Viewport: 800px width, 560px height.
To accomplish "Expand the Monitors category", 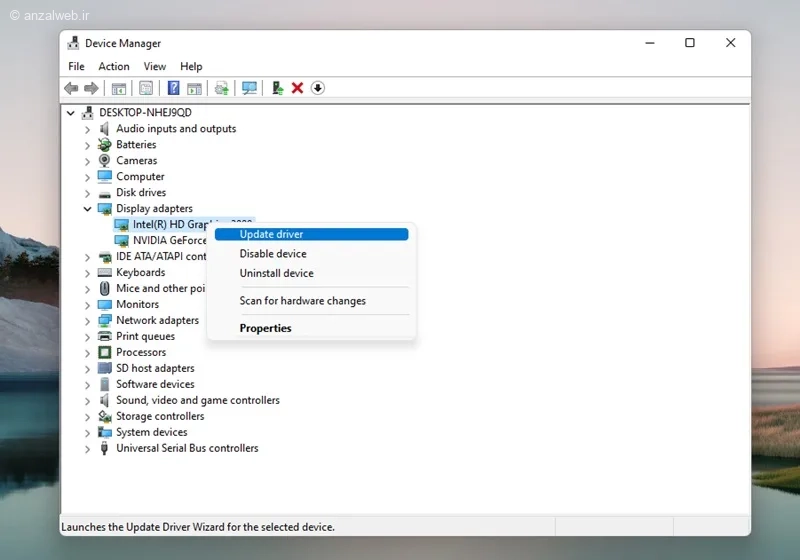I will click(87, 305).
